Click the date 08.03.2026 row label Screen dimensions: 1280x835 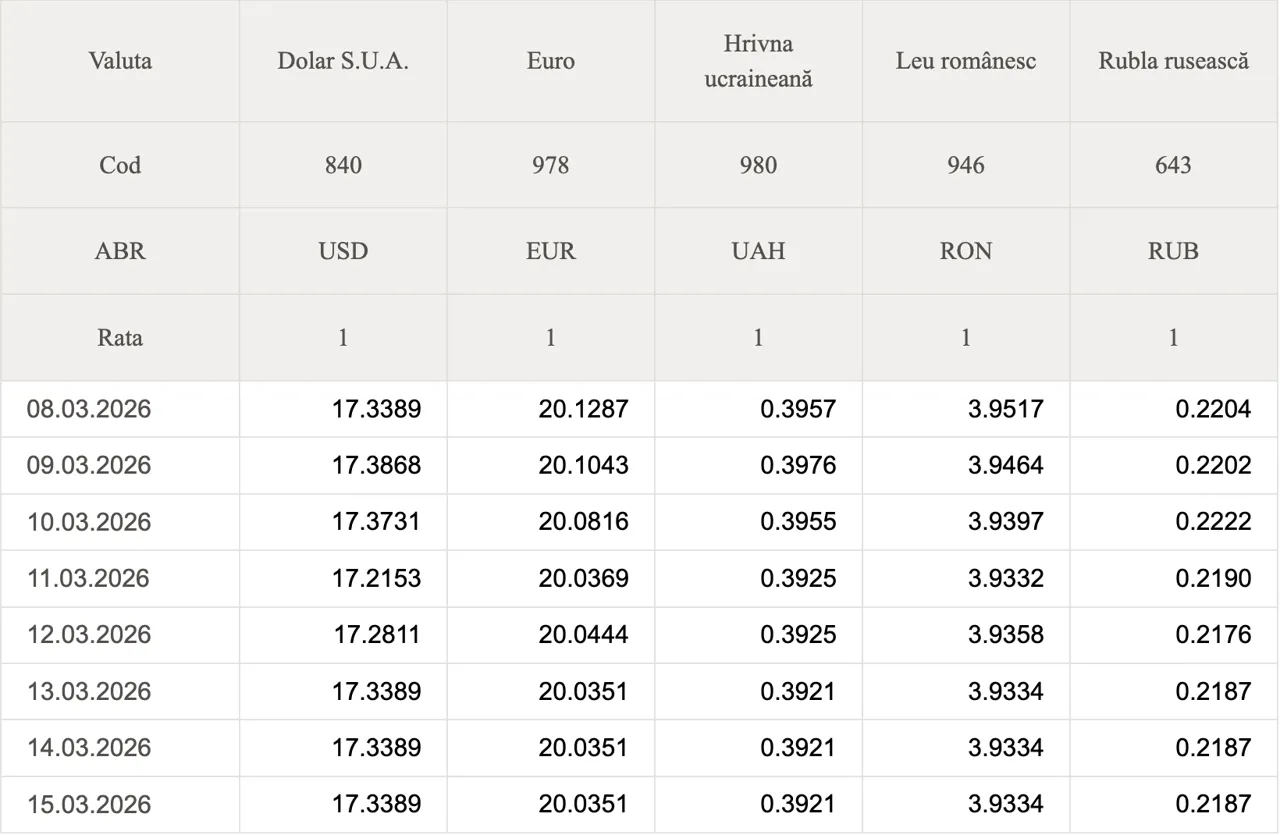[x=89, y=409]
